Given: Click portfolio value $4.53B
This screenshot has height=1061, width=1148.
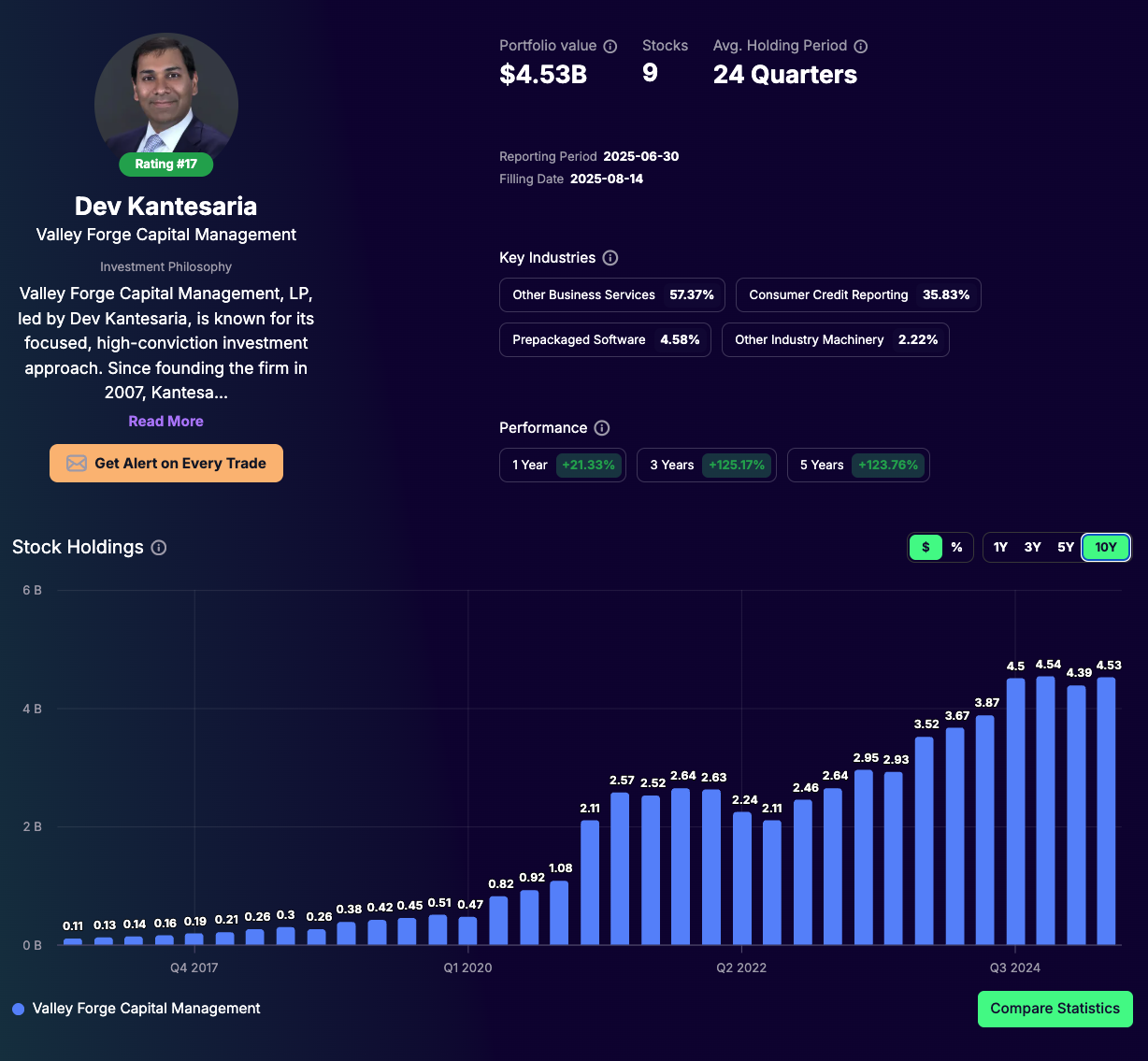Looking at the screenshot, I should (x=543, y=75).
